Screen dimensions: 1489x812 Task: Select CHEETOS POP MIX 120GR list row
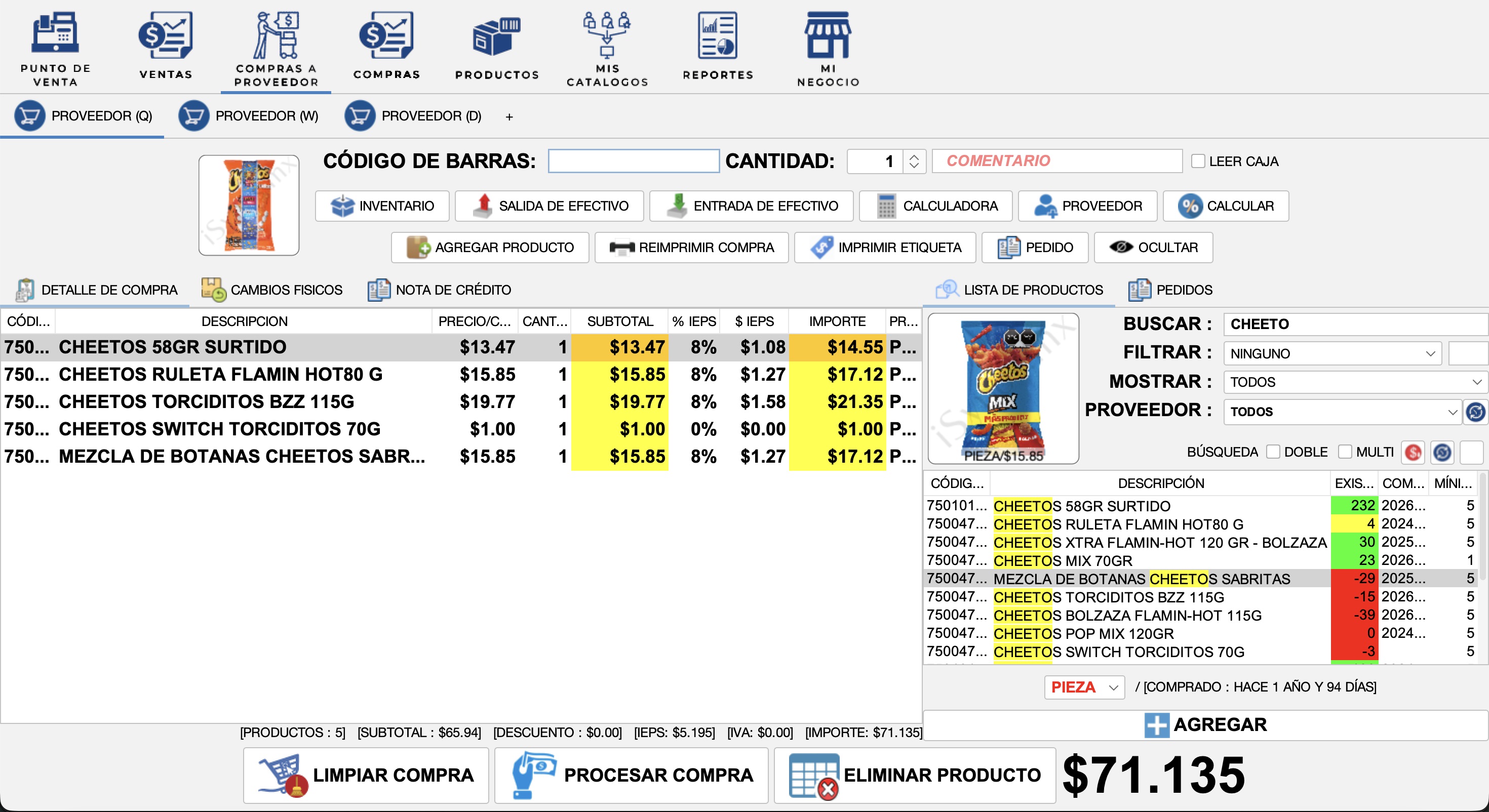[1201, 633]
